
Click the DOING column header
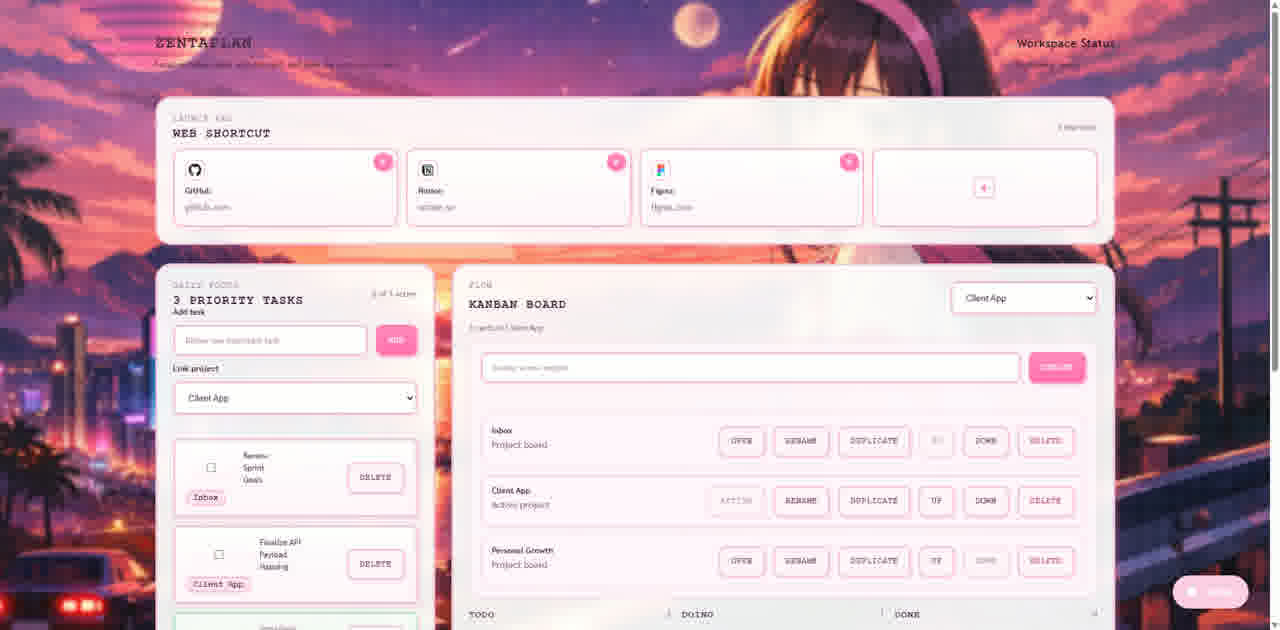[x=697, y=614]
